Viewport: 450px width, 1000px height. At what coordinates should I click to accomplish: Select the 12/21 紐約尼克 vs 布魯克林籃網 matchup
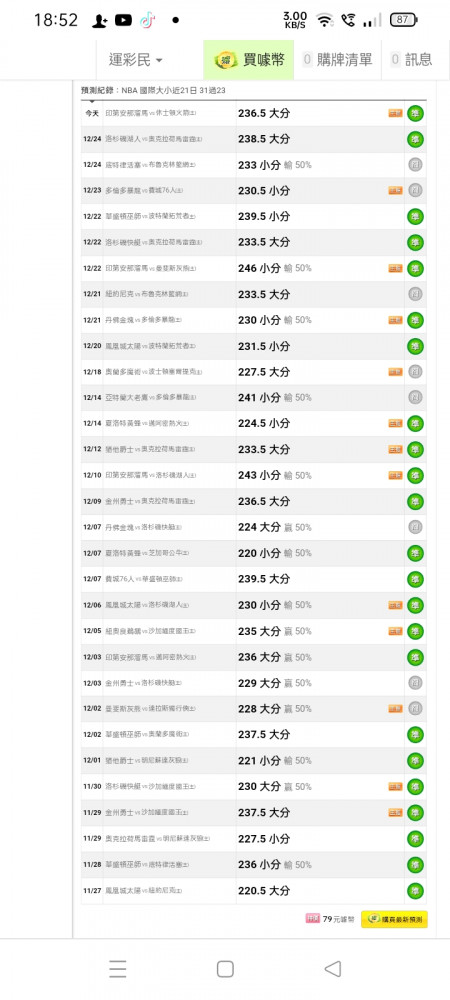click(x=146, y=294)
